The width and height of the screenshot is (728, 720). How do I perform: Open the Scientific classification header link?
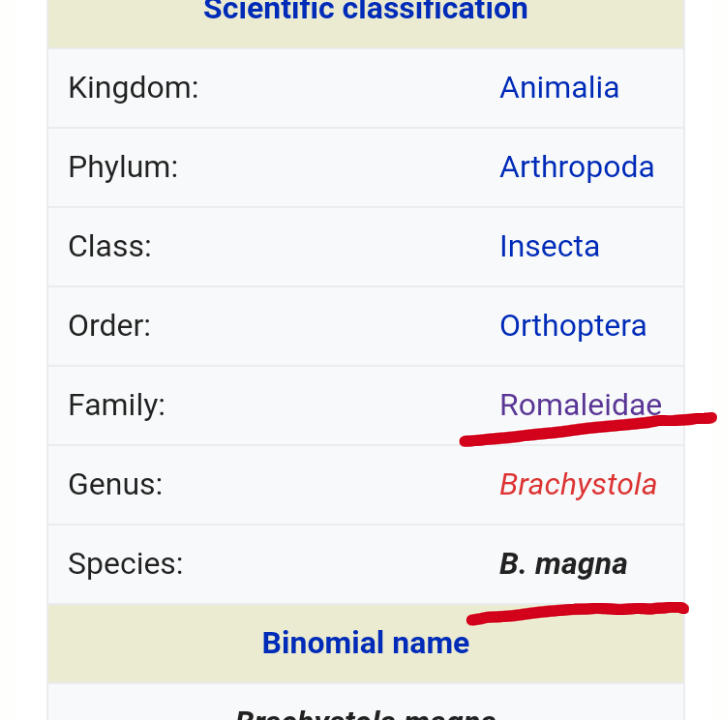(365, 11)
